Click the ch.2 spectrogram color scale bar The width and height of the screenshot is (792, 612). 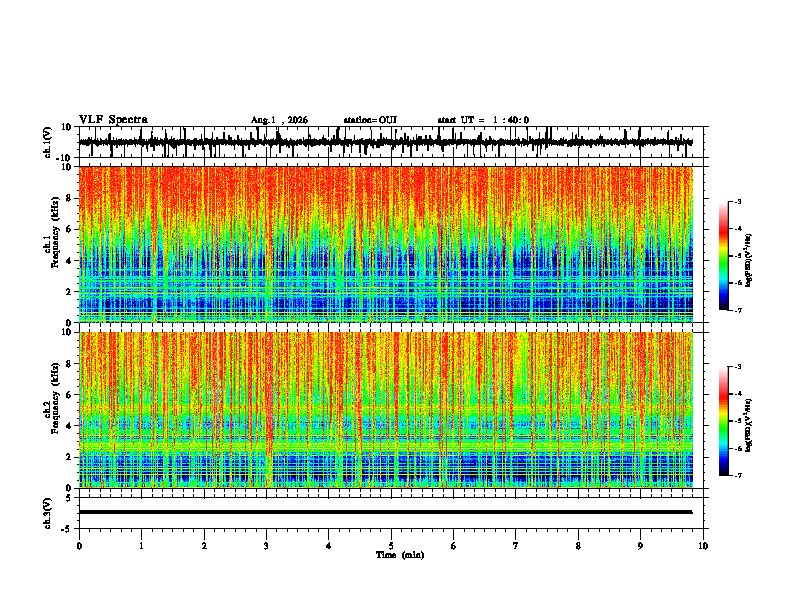[724, 421]
